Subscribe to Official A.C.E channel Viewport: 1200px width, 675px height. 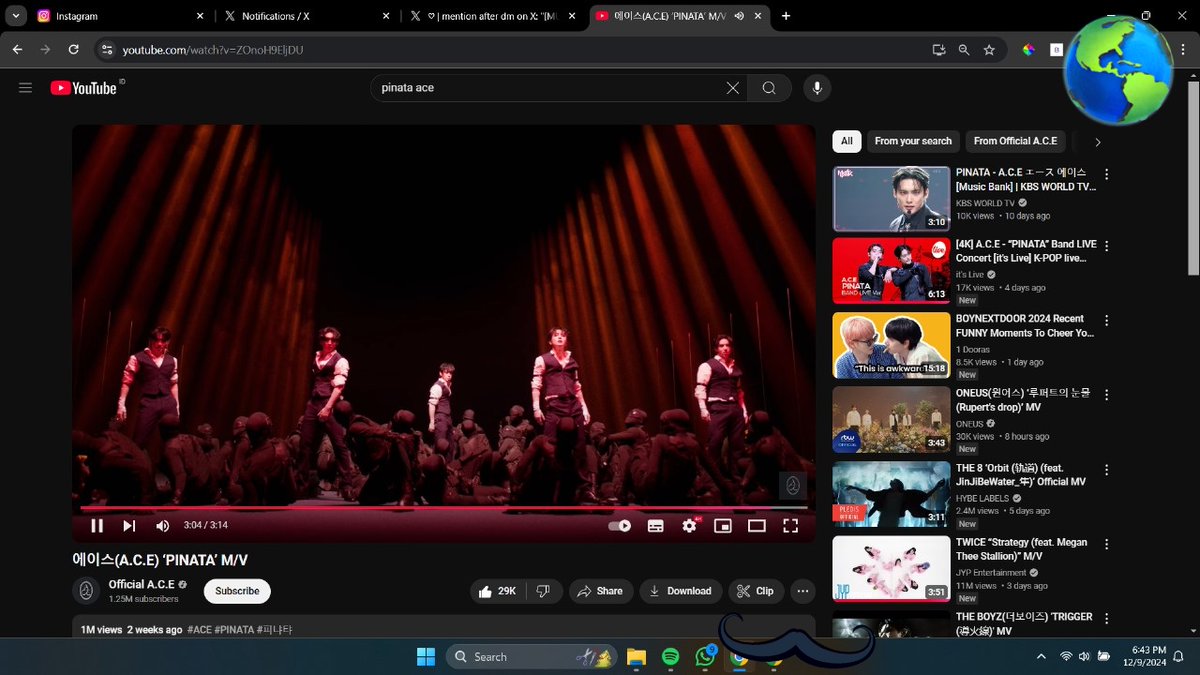pos(237,591)
